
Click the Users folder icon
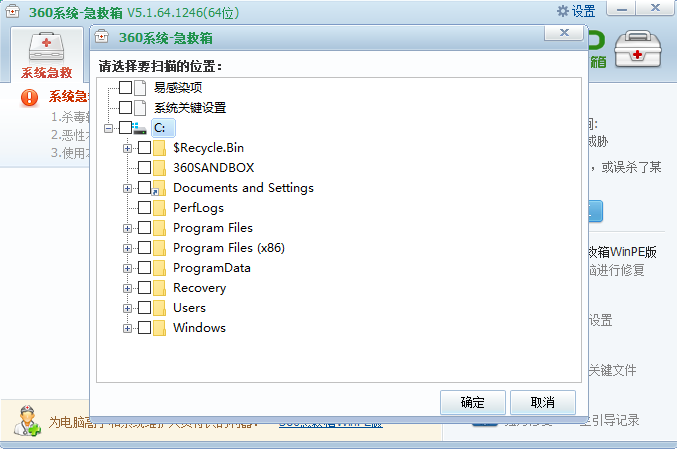[159, 307]
